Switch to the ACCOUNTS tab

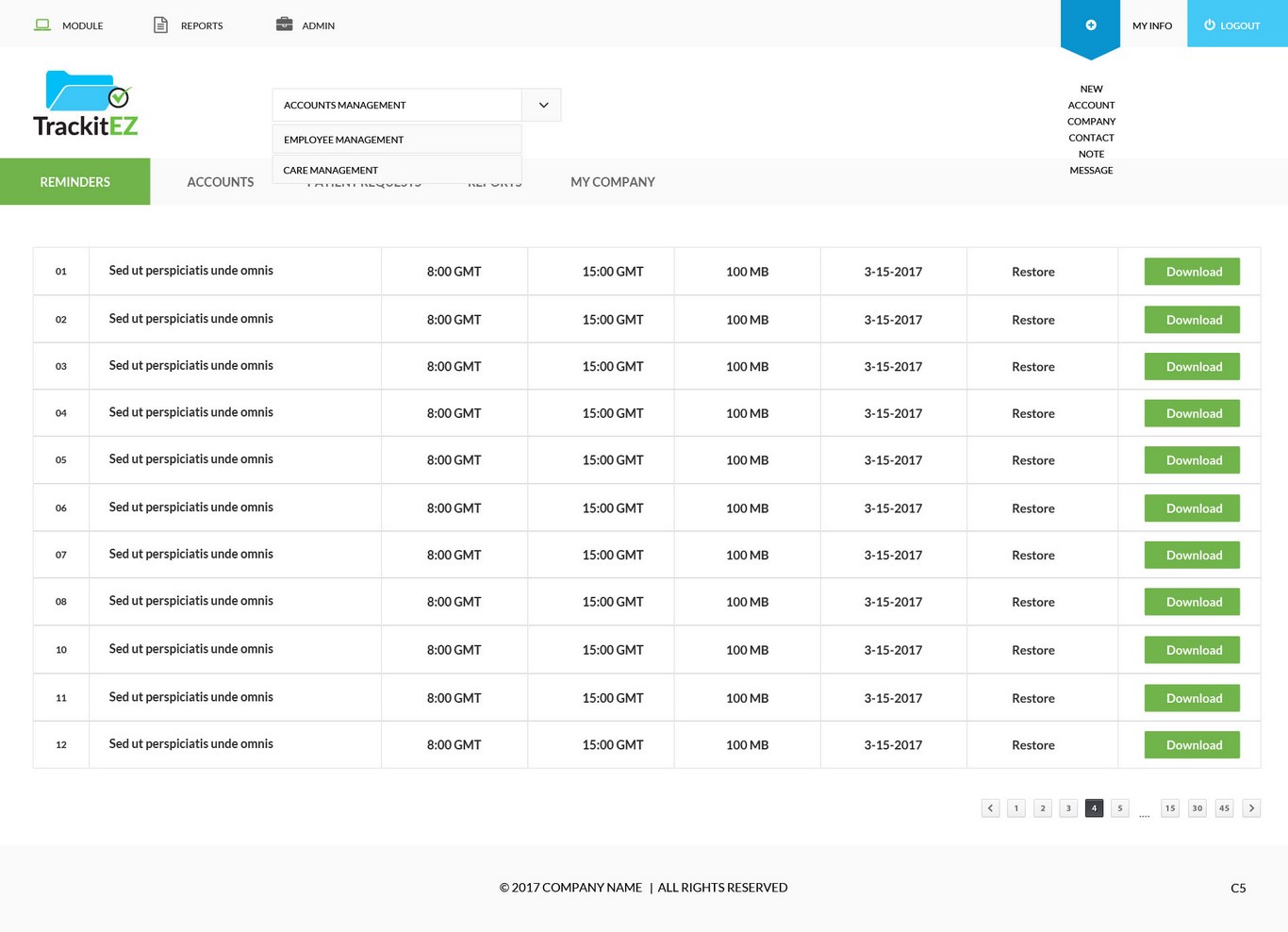pos(221,182)
